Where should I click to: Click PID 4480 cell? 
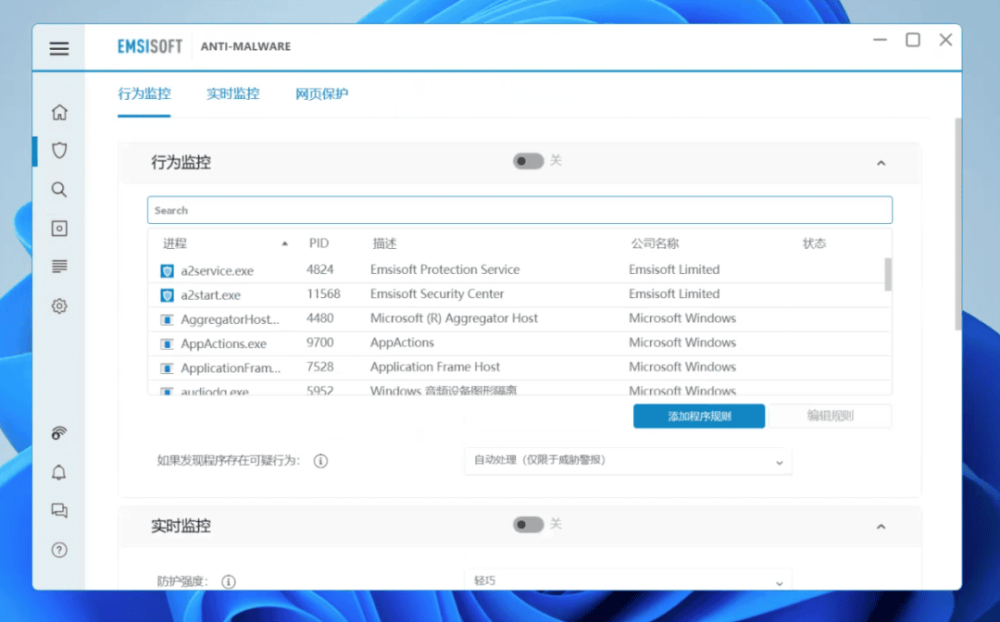pyautogui.click(x=320, y=318)
